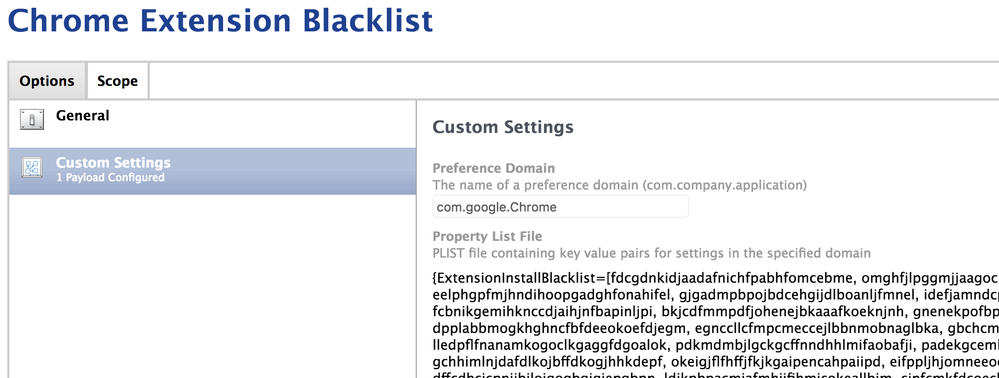This screenshot has width=999, height=378.
Task: Click the '1 Payload Configured' subtitle
Action: [110, 178]
